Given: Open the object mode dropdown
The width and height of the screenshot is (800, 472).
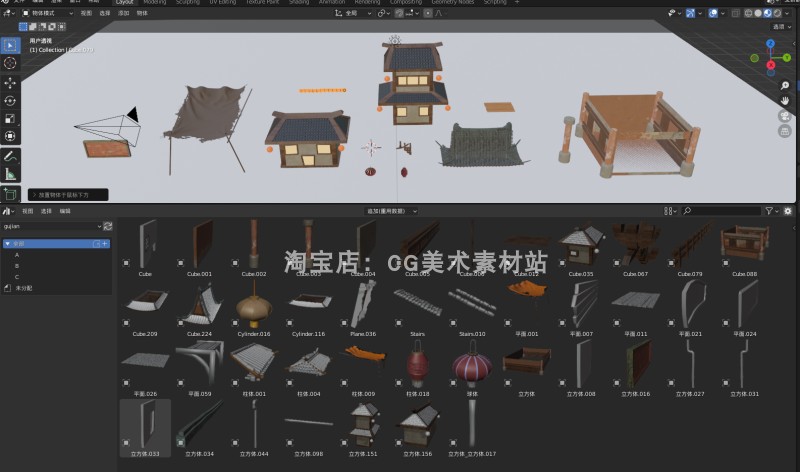Looking at the screenshot, I should click(x=48, y=13).
